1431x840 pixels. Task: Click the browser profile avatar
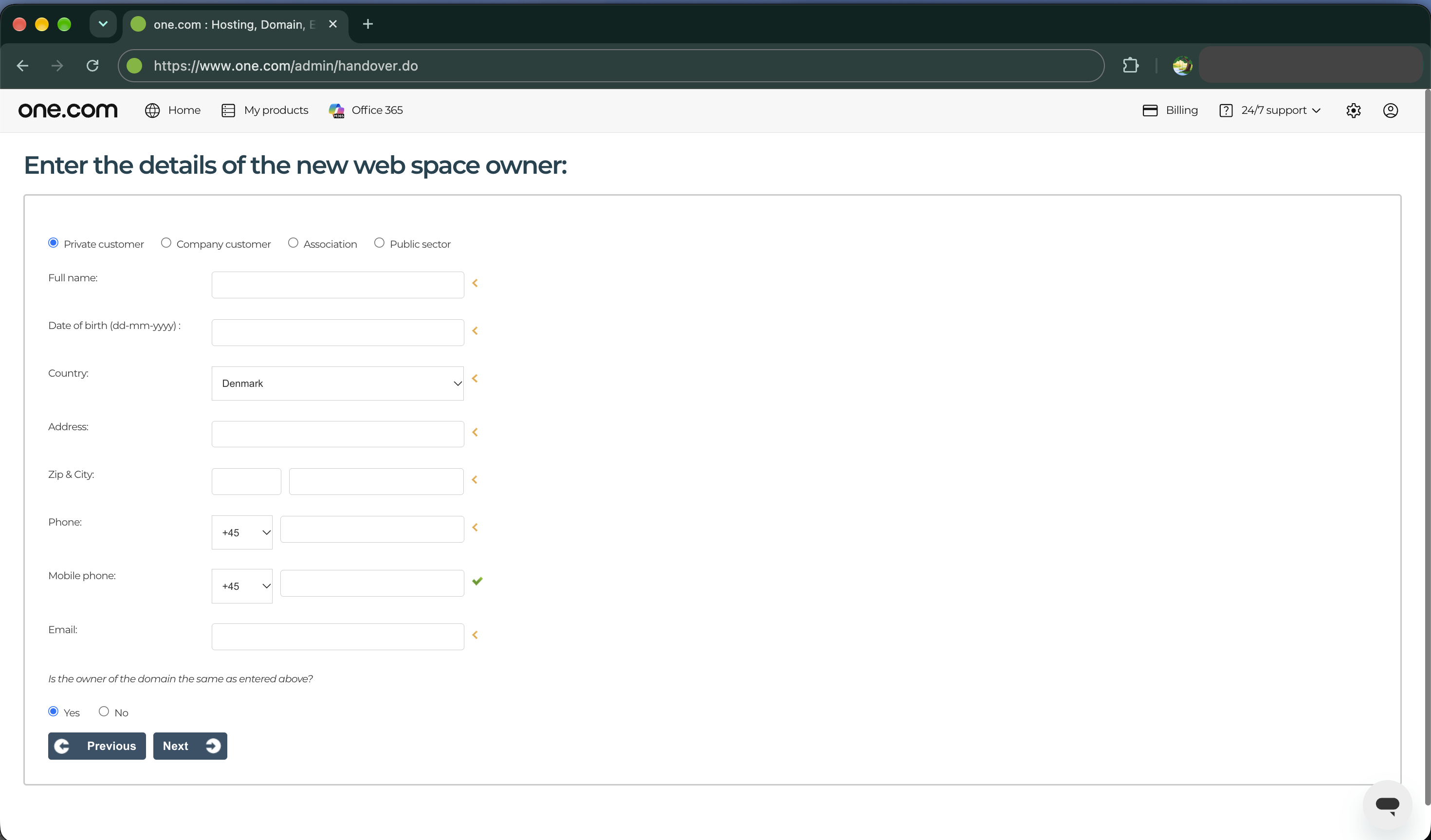(1182, 65)
